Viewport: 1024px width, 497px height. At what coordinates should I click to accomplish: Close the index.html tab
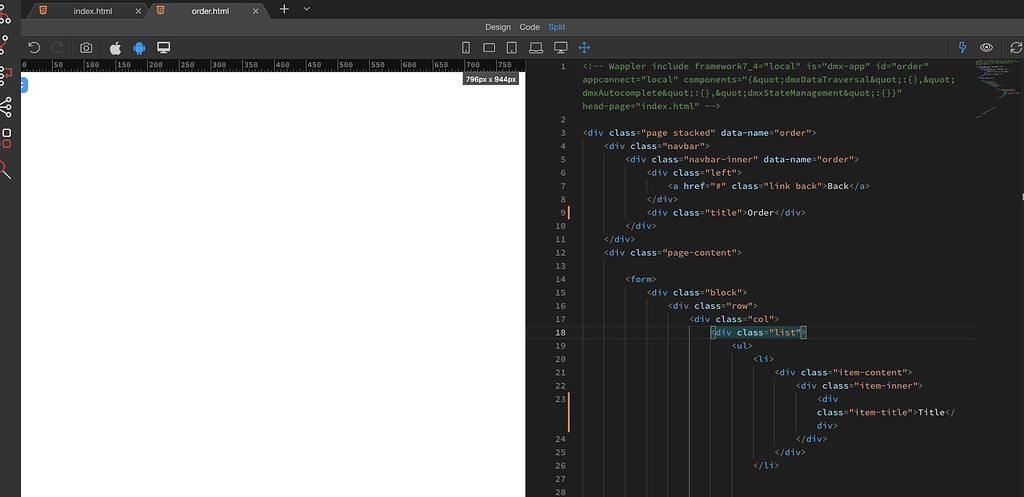click(139, 10)
